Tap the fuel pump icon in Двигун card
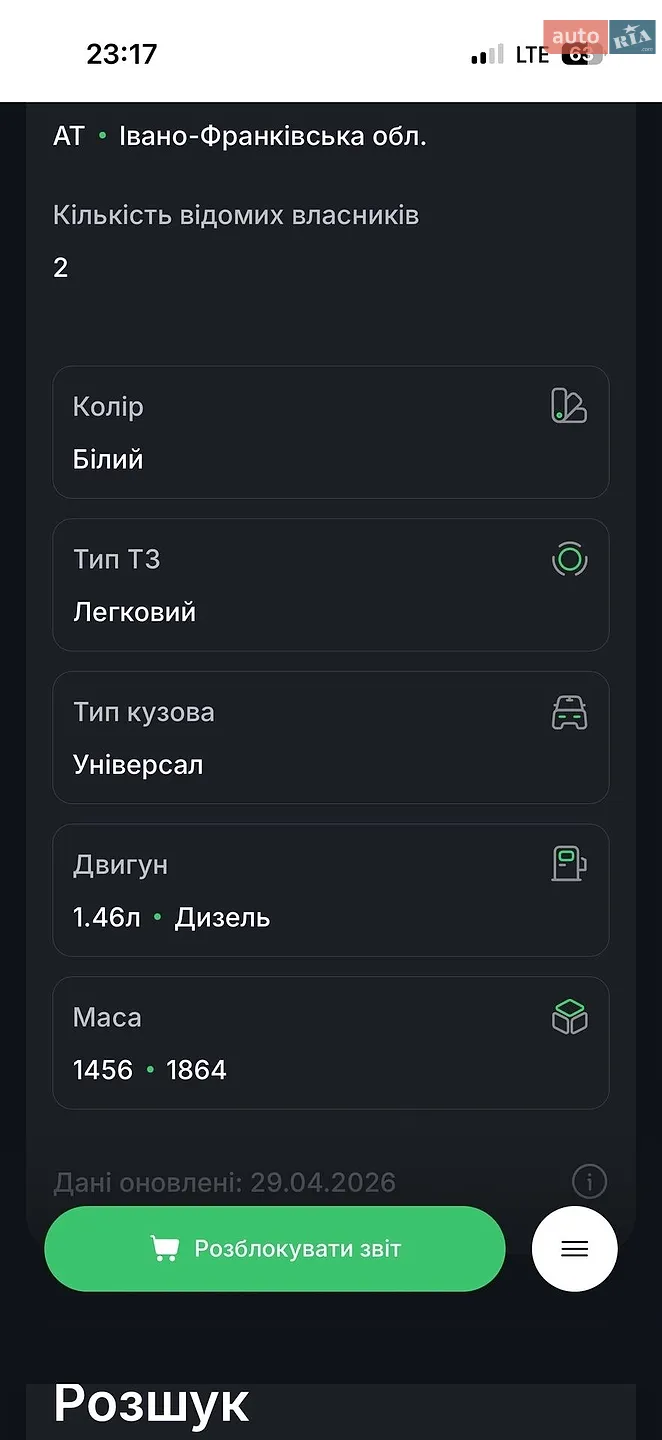 click(569, 864)
